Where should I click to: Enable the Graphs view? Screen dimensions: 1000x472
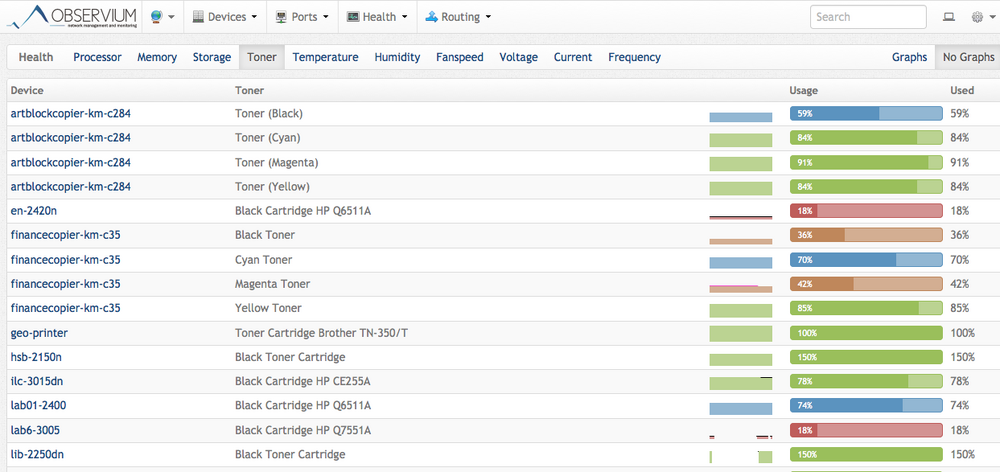[x=909, y=57]
